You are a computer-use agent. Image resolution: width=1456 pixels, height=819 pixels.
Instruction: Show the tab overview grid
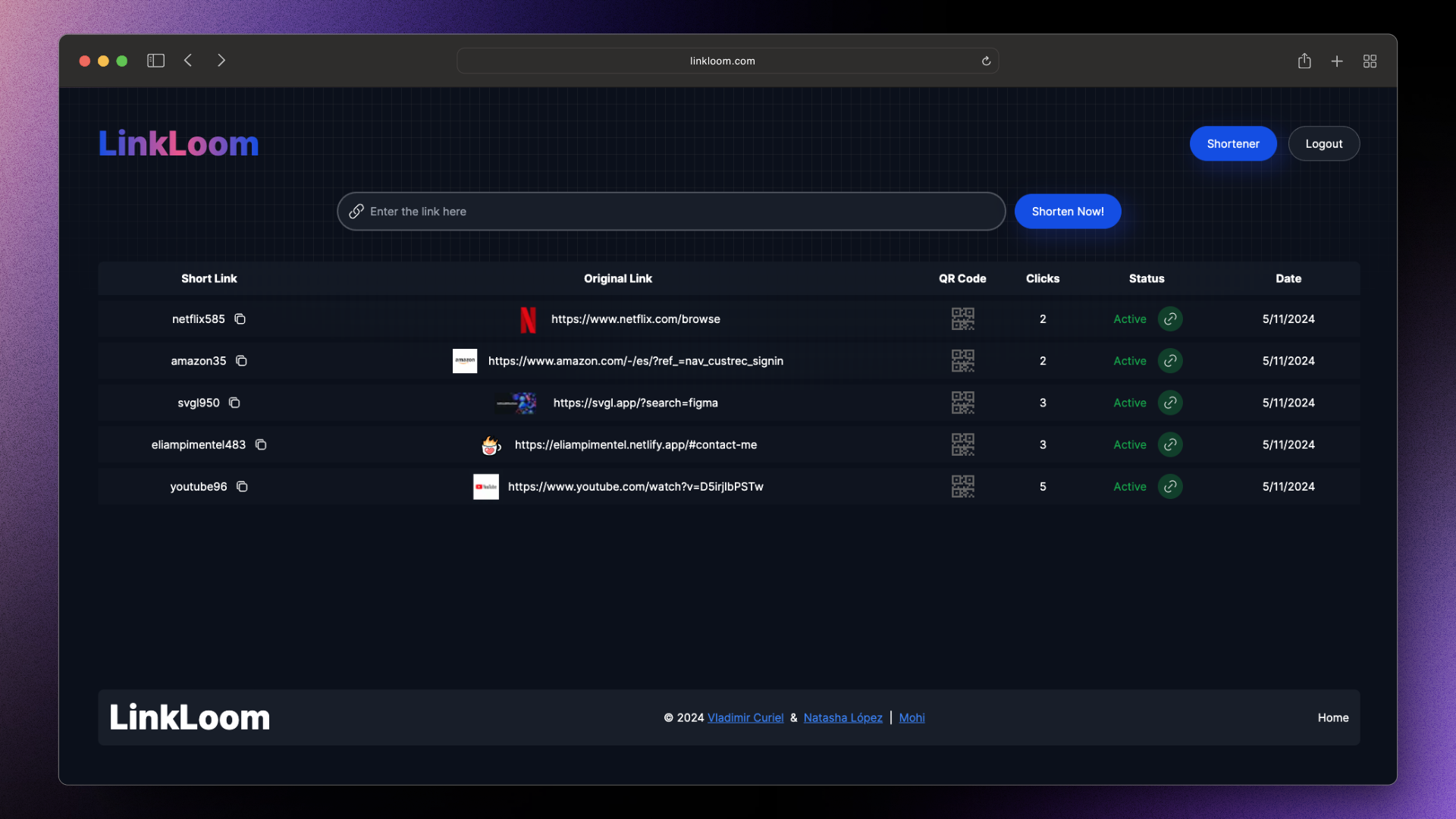[1370, 61]
